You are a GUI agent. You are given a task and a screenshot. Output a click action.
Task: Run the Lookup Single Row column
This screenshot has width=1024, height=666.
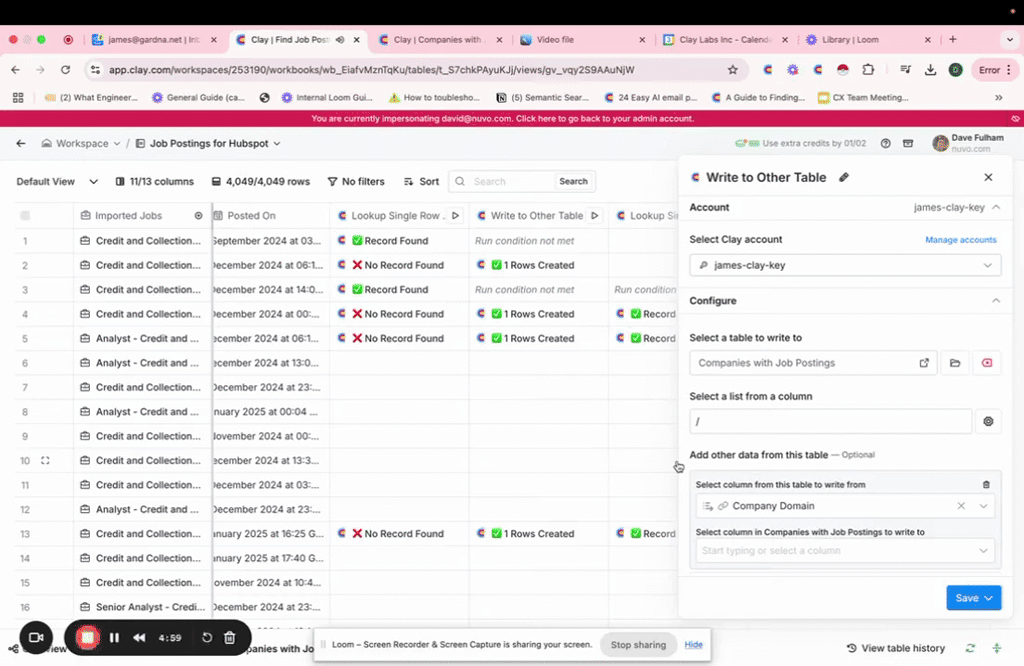pyautogui.click(x=456, y=216)
